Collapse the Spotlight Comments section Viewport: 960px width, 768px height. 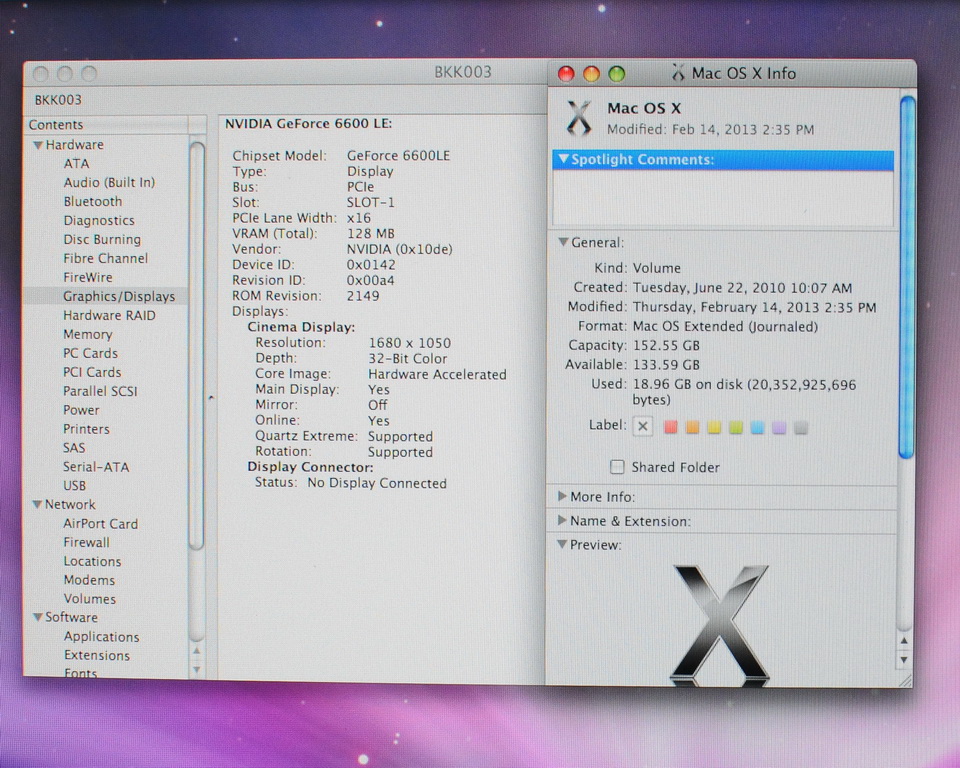tap(563, 159)
